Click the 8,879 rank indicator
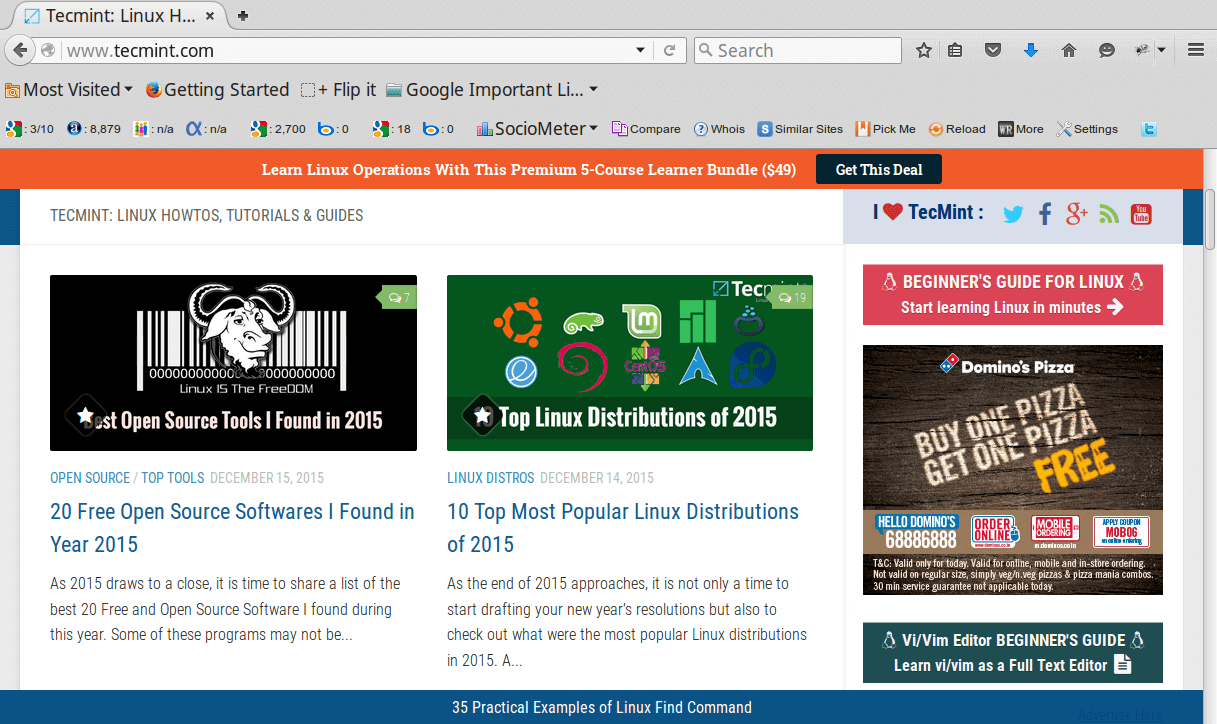This screenshot has width=1217, height=724. 94,129
